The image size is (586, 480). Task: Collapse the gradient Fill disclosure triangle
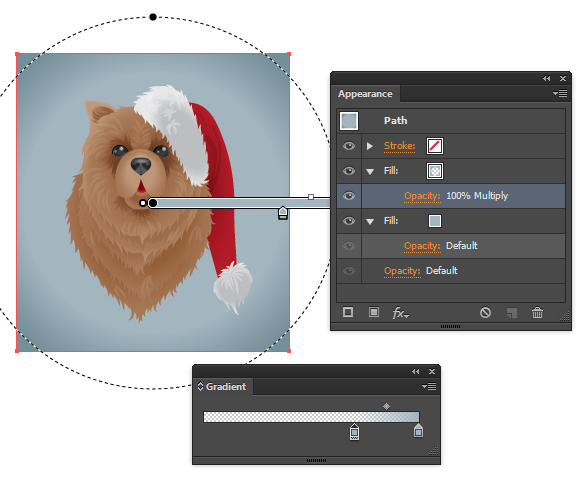[x=370, y=172]
